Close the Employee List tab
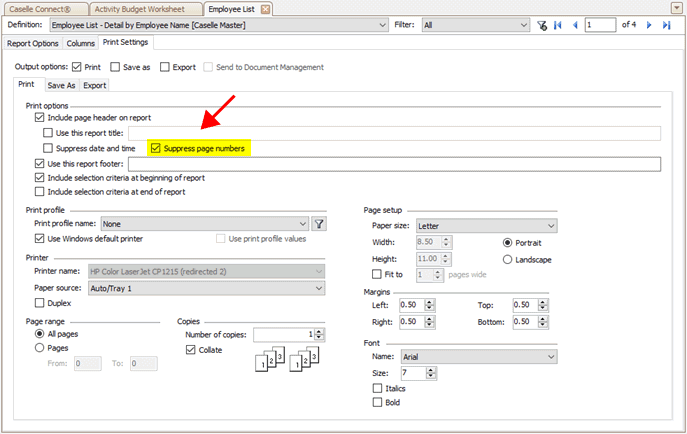Image resolution: width=687 pixels, height=434 pixels. [265, 9]
